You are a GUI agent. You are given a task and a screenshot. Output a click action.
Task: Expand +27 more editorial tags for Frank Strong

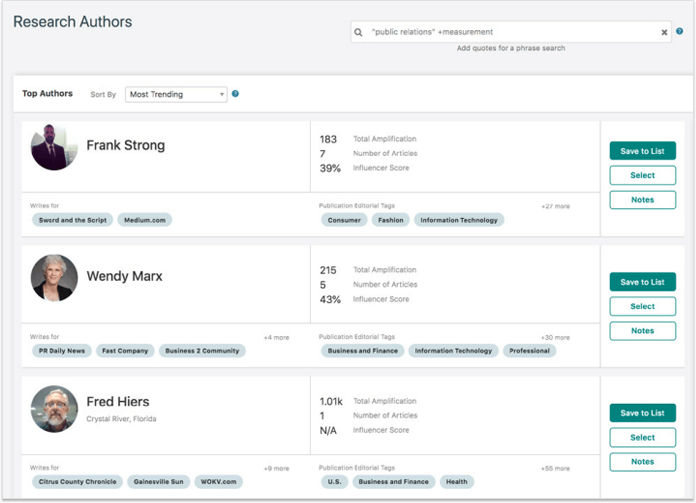pos(555,206)
